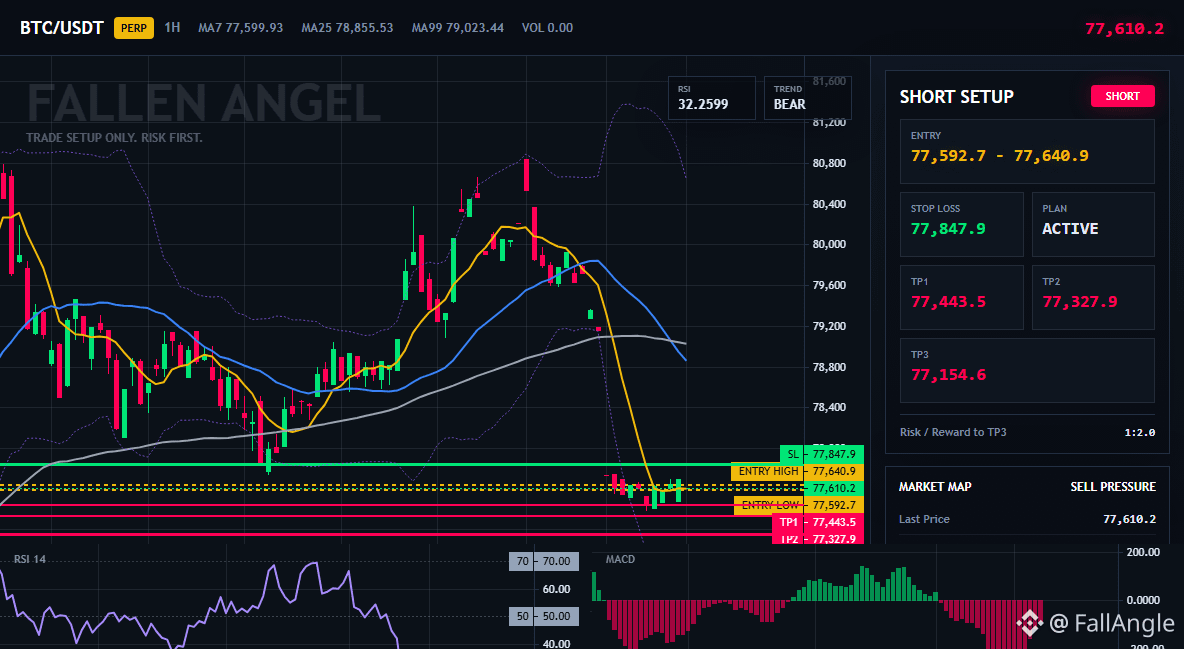Viewport: 1184px width, 649px height.
Task: Click the Last Price value 77,610.2
Action: point(1129,519)
